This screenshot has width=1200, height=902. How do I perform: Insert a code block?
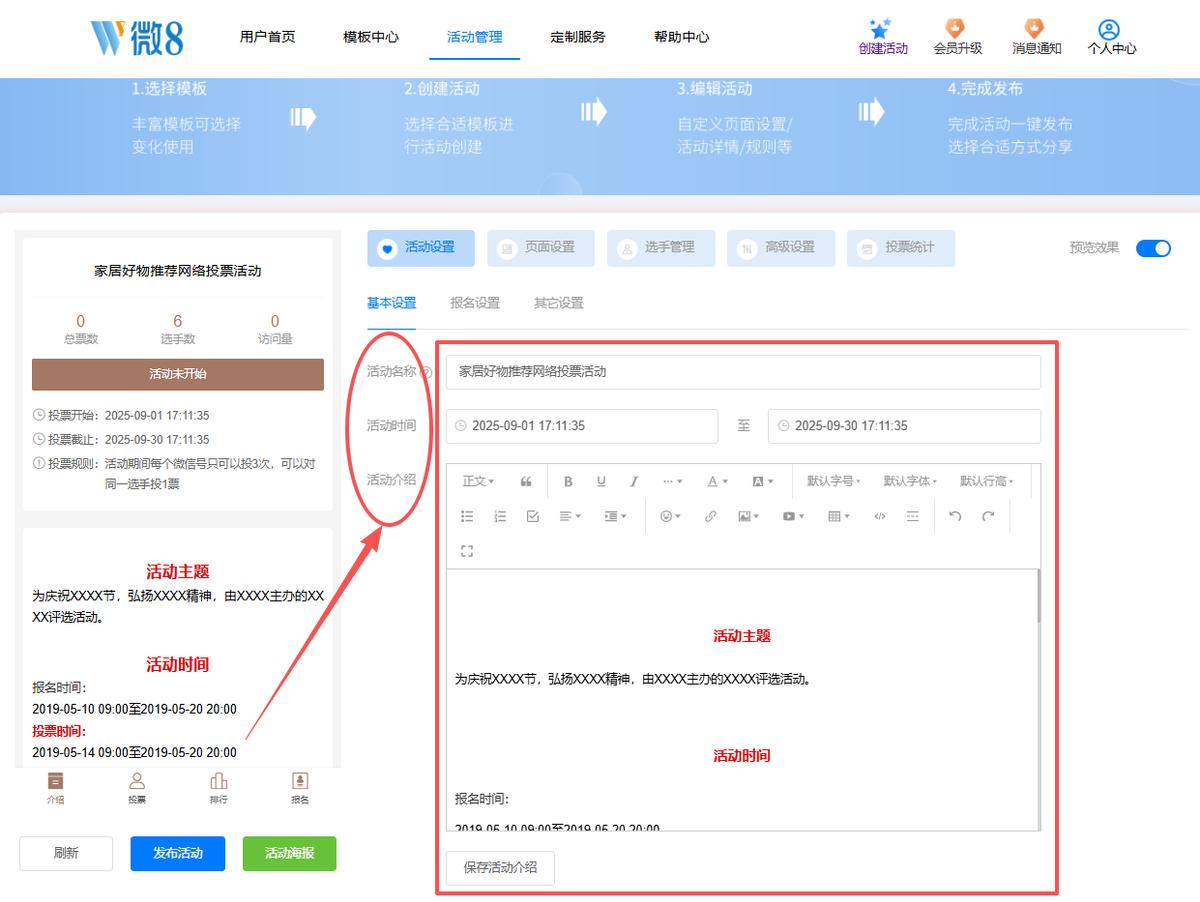point(880,516)
